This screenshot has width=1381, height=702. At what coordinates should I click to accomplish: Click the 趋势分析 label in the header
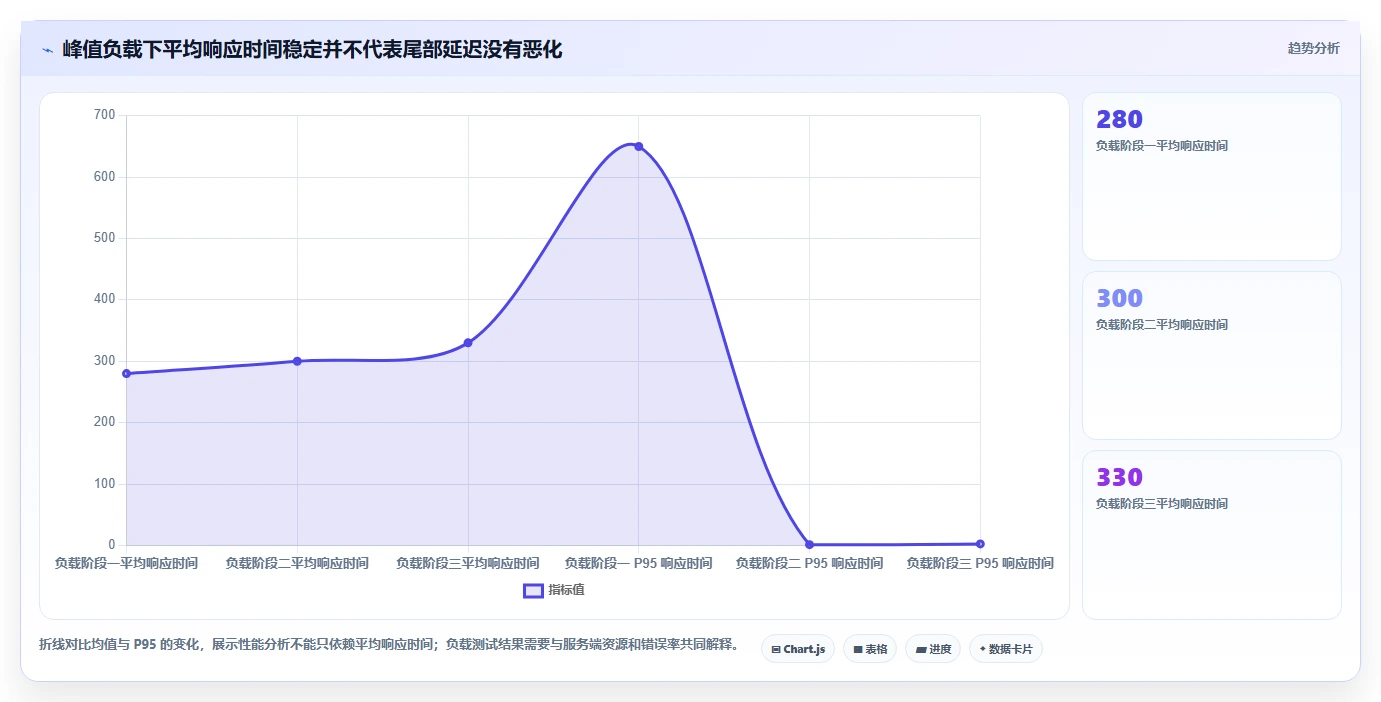pos(1313,48)
